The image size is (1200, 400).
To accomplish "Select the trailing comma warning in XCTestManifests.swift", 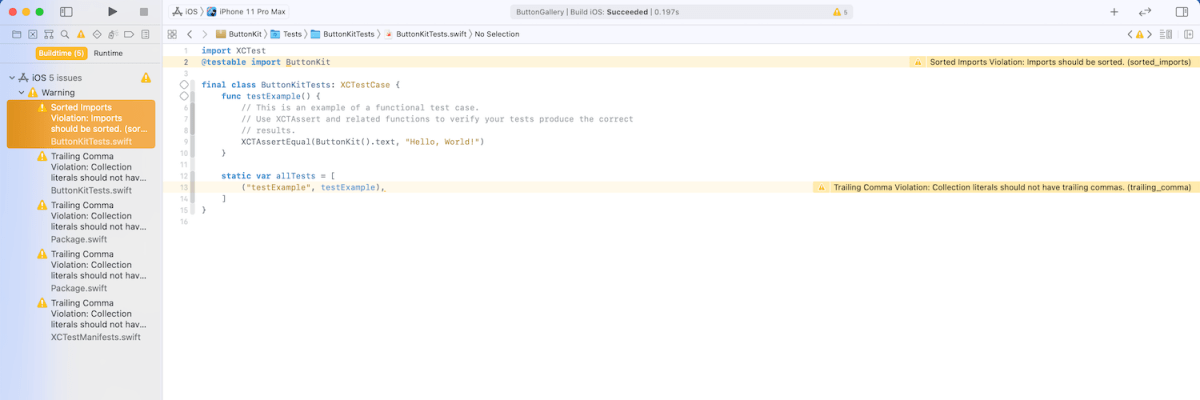I will (x=95, y=320).
